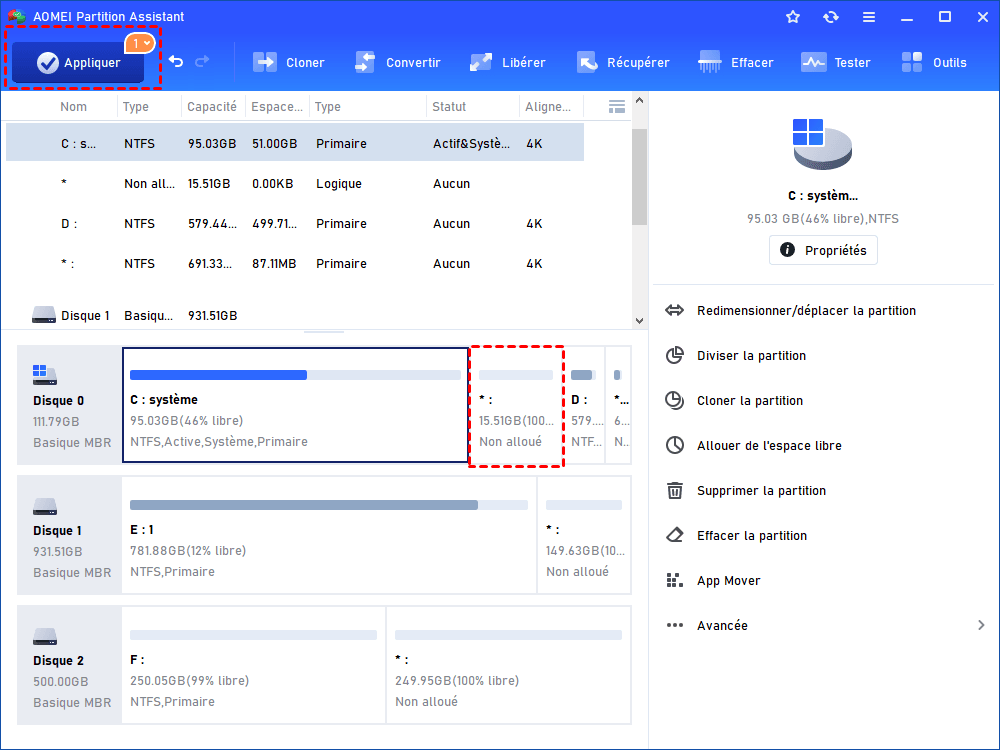Click the system partition disk icon in side panel
Screen dimensions: 1000x750
point(822,144)
